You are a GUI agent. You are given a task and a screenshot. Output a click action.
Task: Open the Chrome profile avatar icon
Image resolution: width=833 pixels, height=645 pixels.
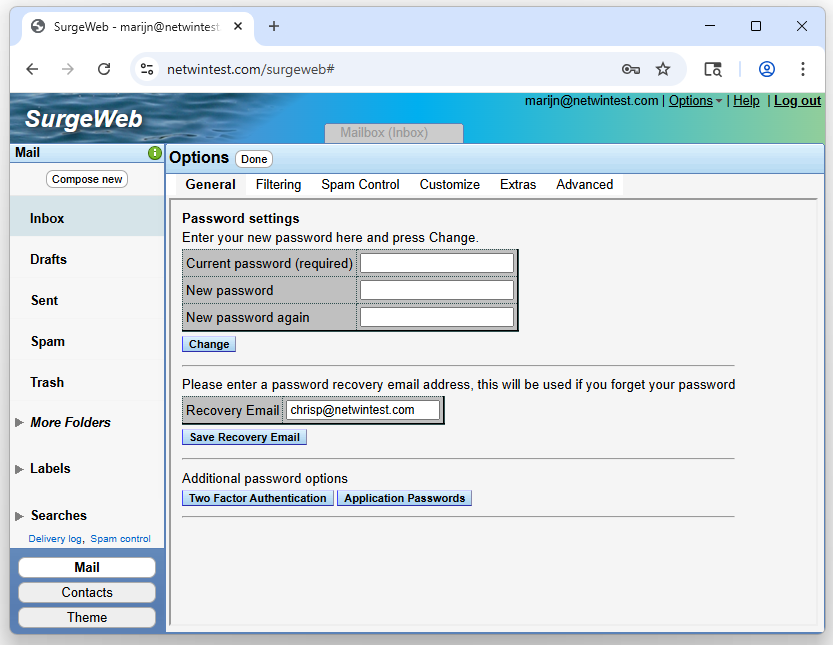(x=767, y=69)
